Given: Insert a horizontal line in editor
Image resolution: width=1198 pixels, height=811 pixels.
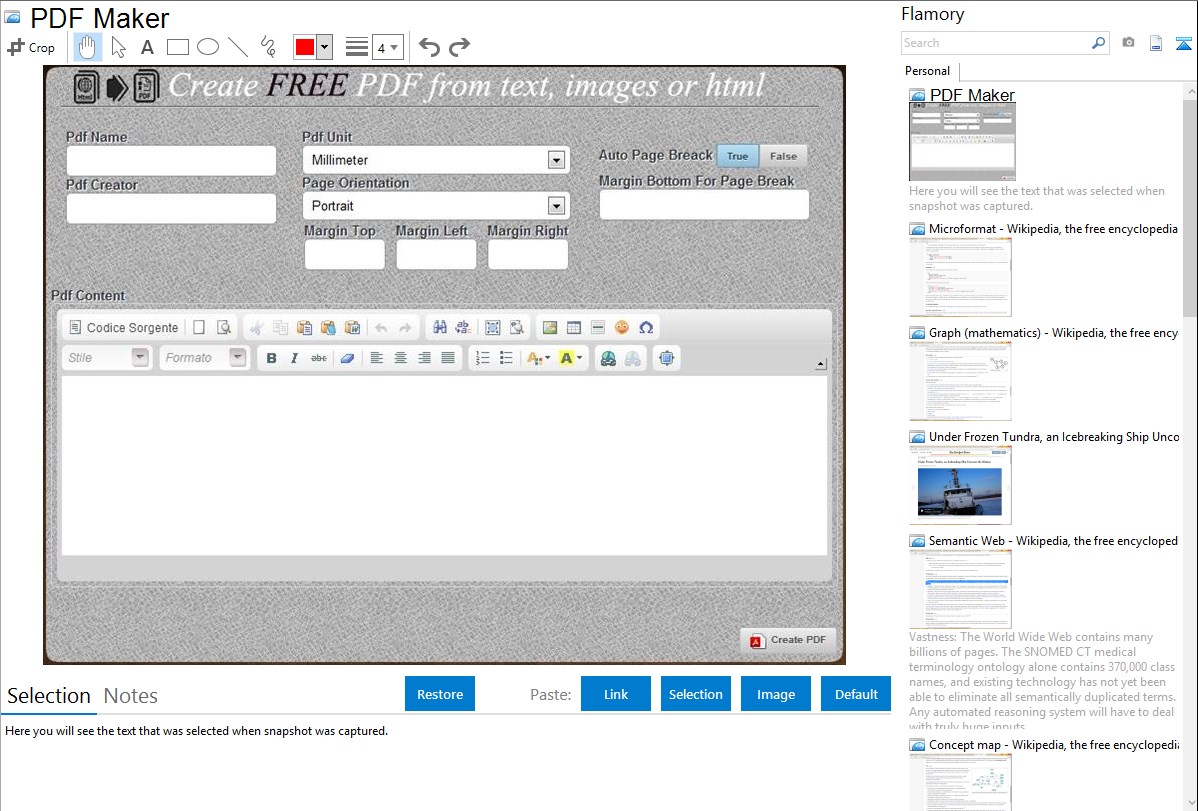Looking at the screenshot, I should click(597, 327).
